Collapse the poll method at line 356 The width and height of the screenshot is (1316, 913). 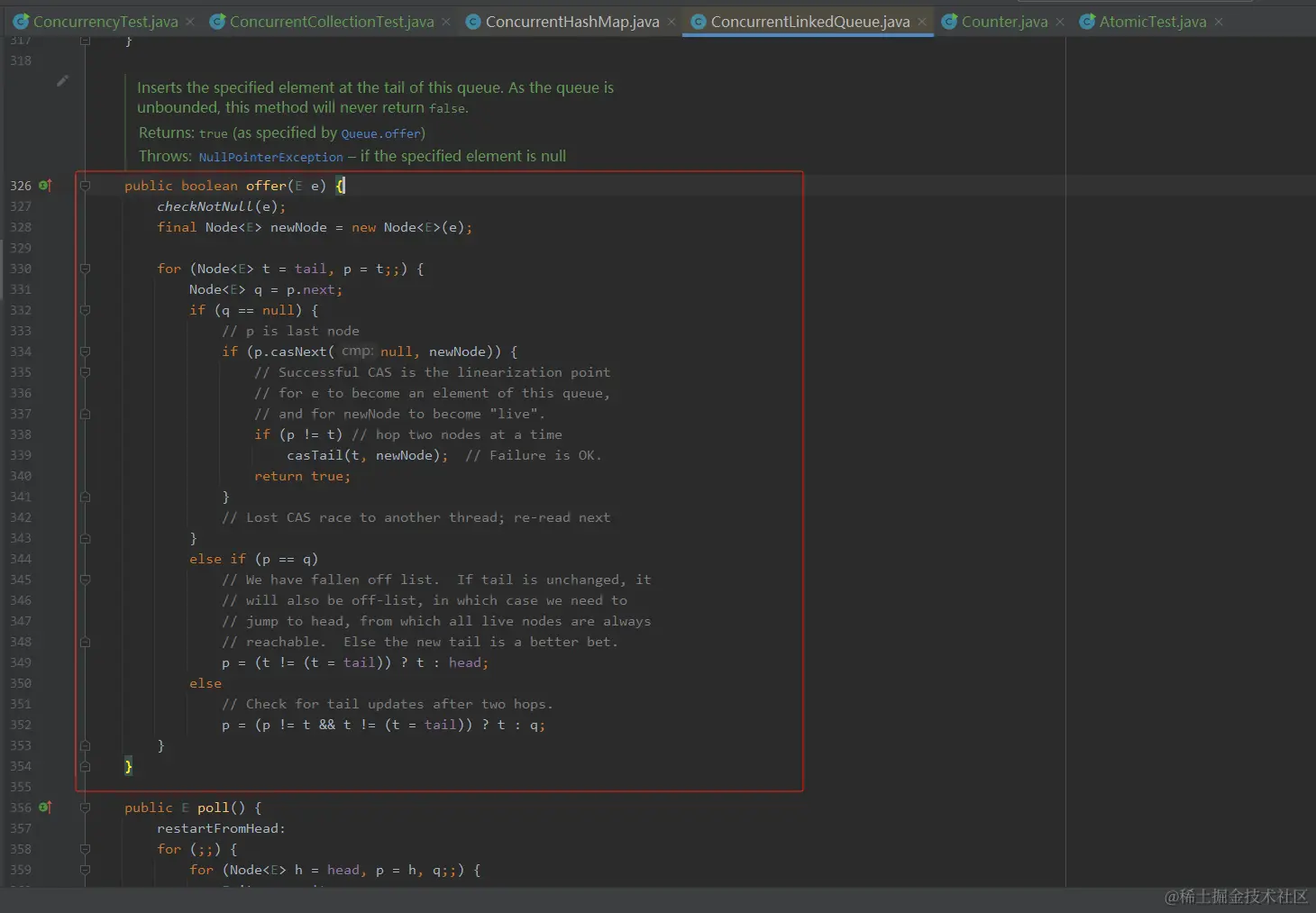click(85, 808)
